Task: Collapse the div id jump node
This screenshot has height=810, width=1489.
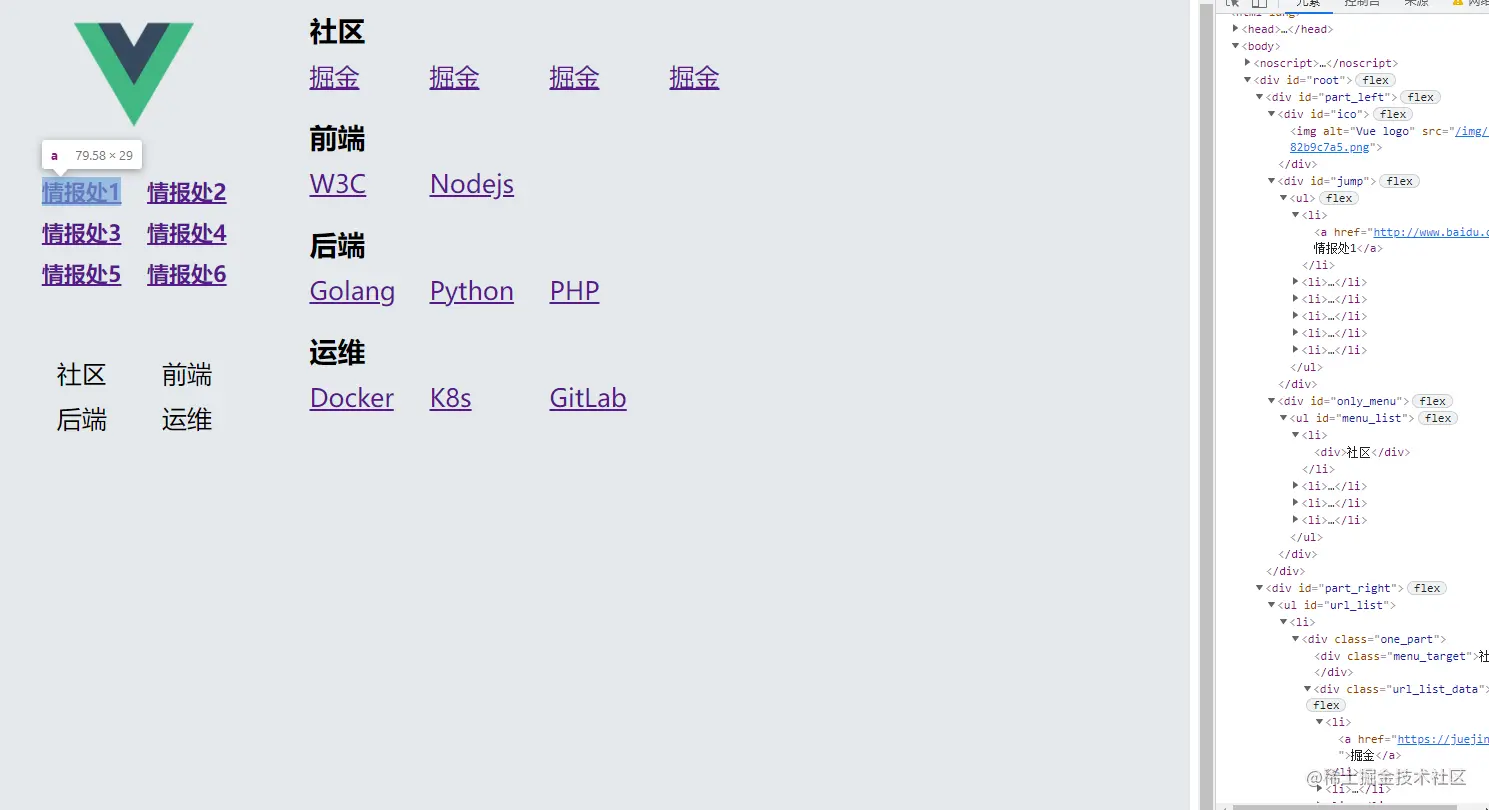Action: click(1272, 181)
